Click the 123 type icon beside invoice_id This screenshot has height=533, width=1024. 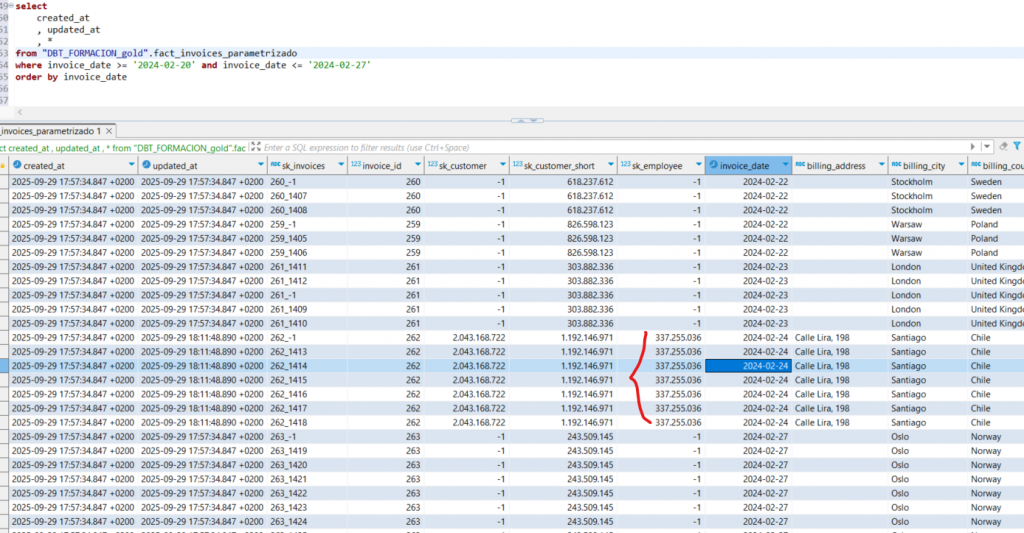(354, 165)
